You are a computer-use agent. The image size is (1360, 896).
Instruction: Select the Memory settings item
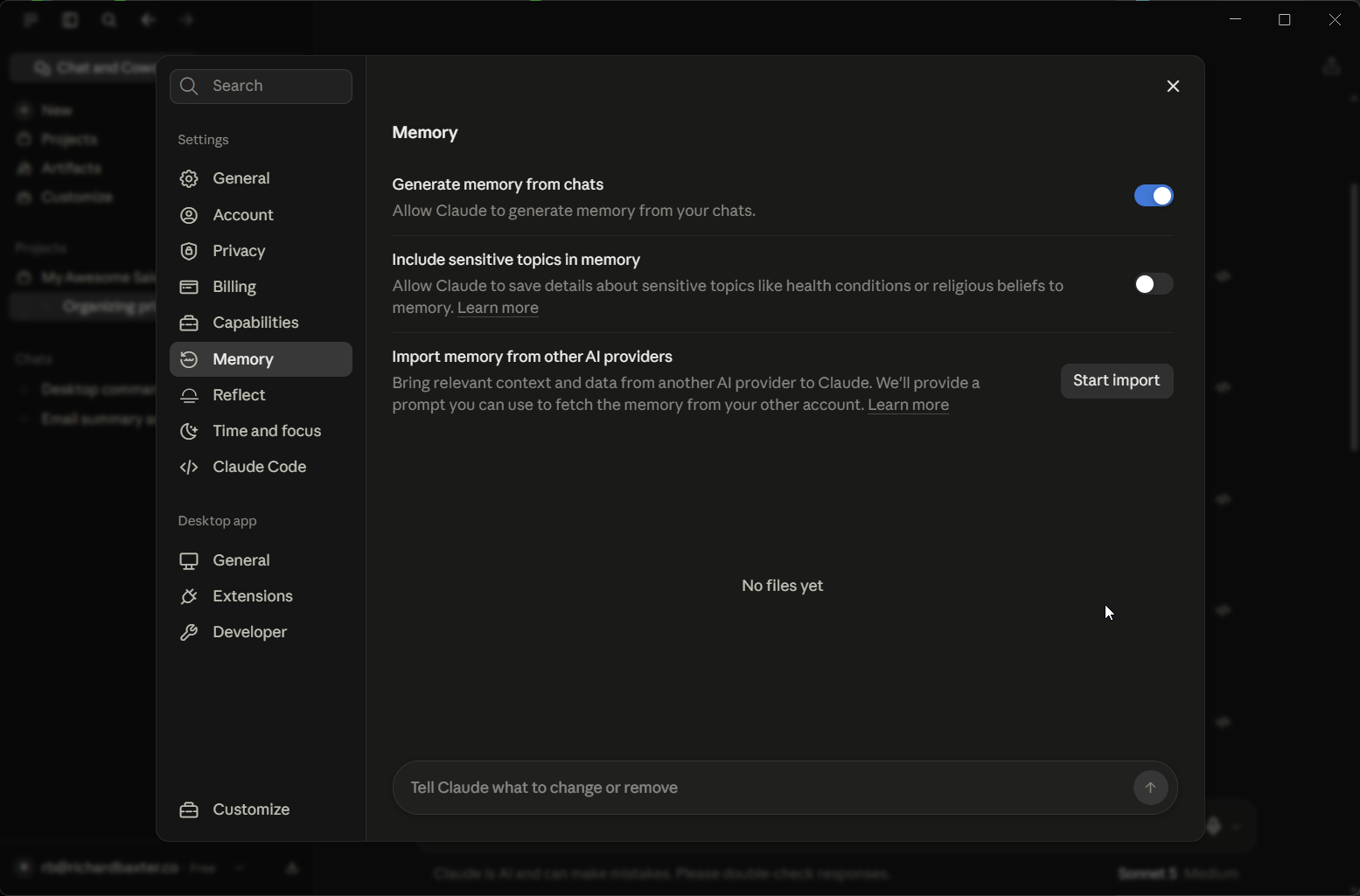tap(261, 359)
